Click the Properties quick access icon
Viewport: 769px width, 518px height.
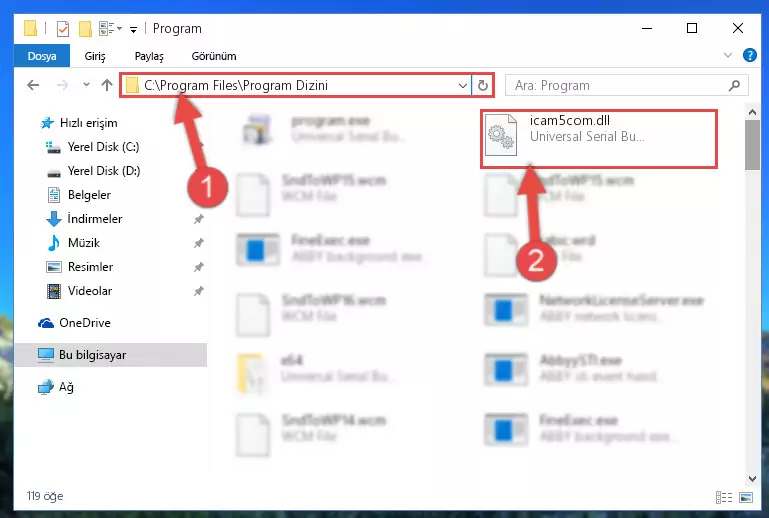pyautogui.click(x=63, y=29)
